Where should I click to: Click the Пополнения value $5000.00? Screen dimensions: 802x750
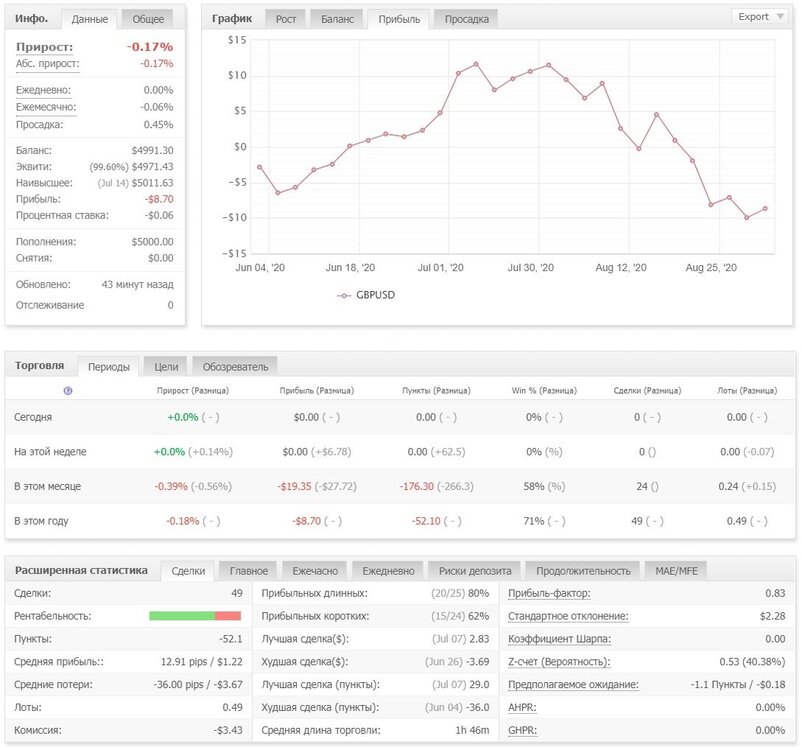point(152,241)
